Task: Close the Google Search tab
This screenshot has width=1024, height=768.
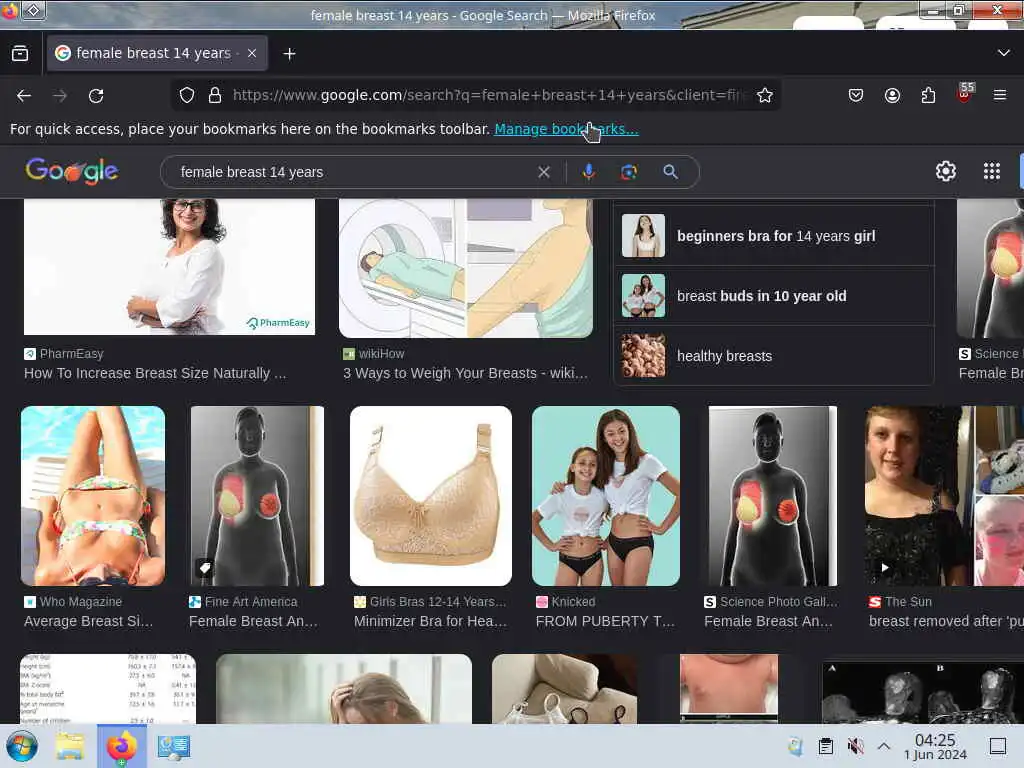Action: (x=252, y=54)
